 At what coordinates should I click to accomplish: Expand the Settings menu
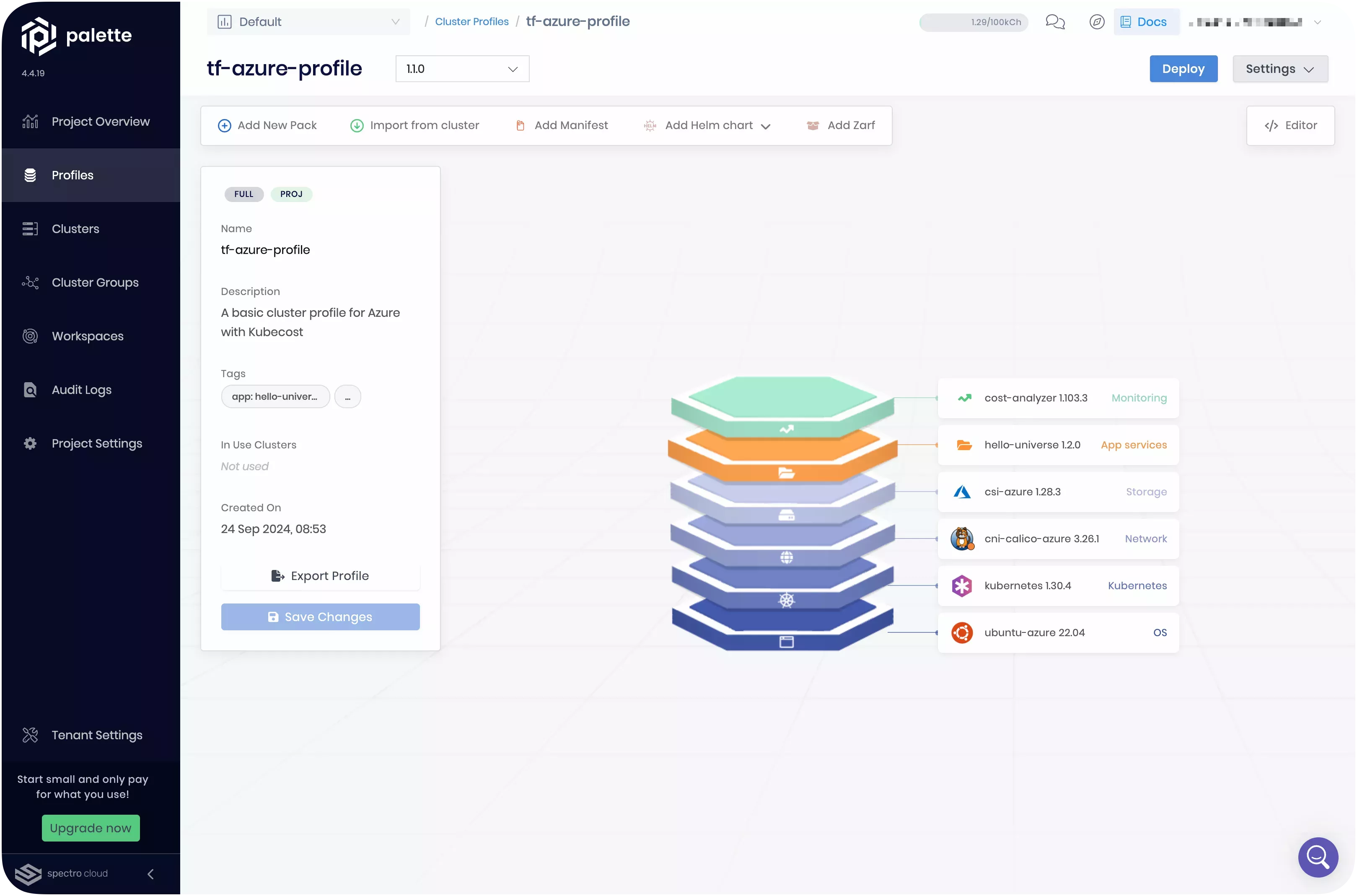(1280, 69)
